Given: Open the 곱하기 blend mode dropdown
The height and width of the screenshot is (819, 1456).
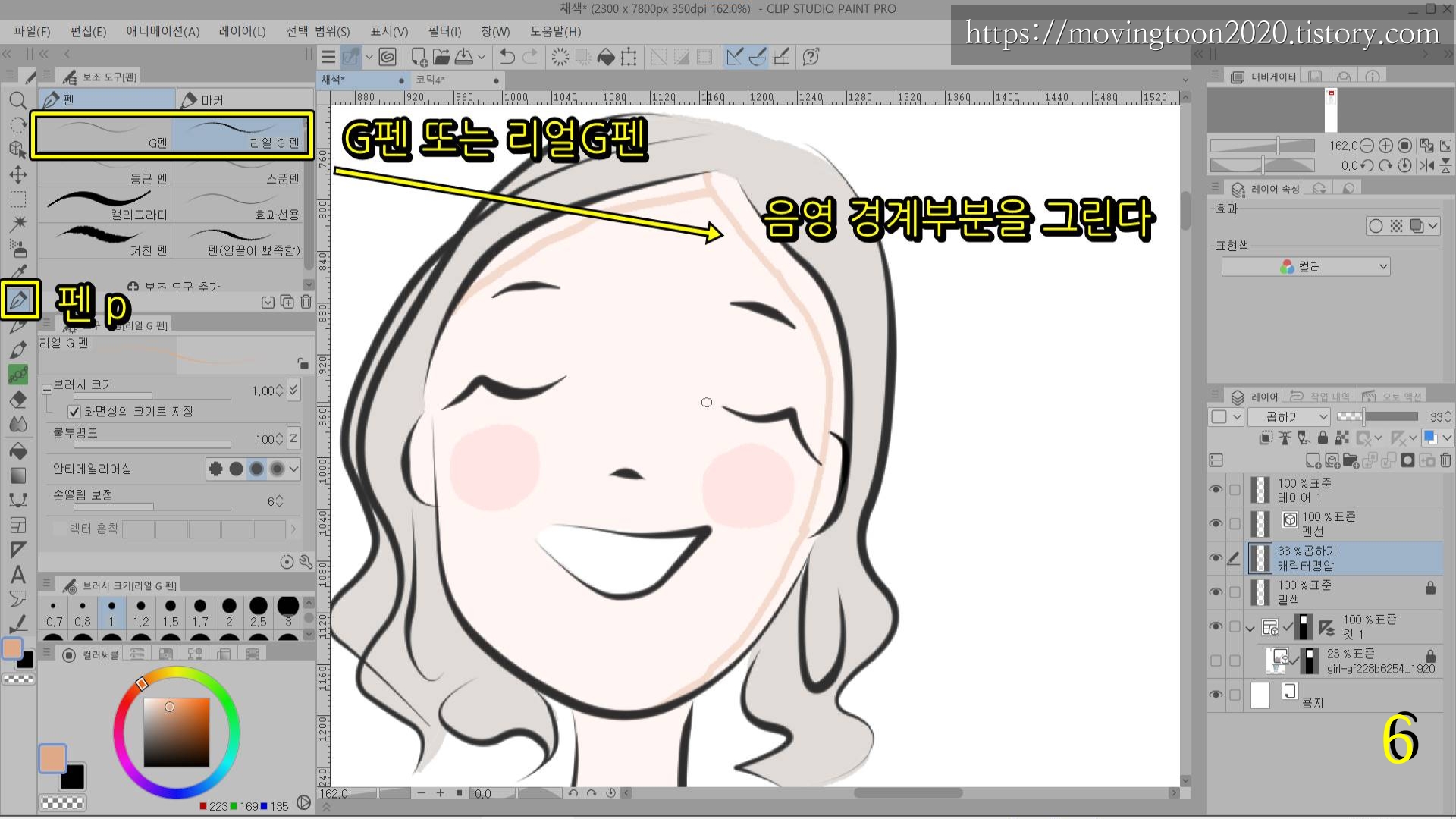Looking at the screenshot, I should (x=1297, y=417).
